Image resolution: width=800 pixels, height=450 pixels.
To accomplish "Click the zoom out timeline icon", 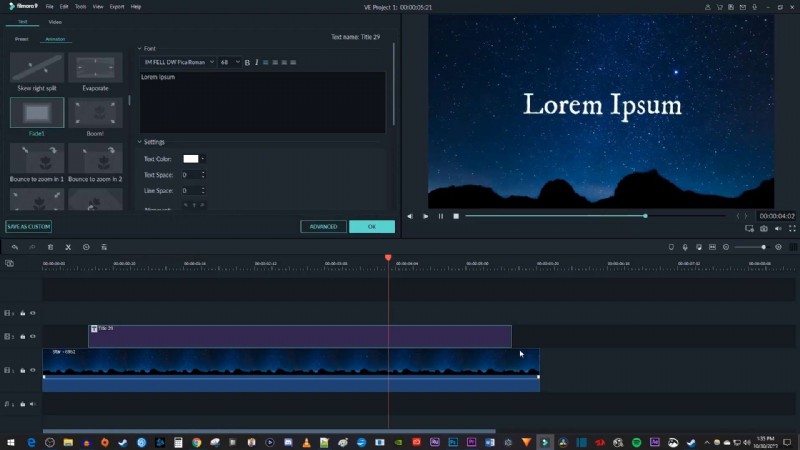I will (x=726, y=247).
